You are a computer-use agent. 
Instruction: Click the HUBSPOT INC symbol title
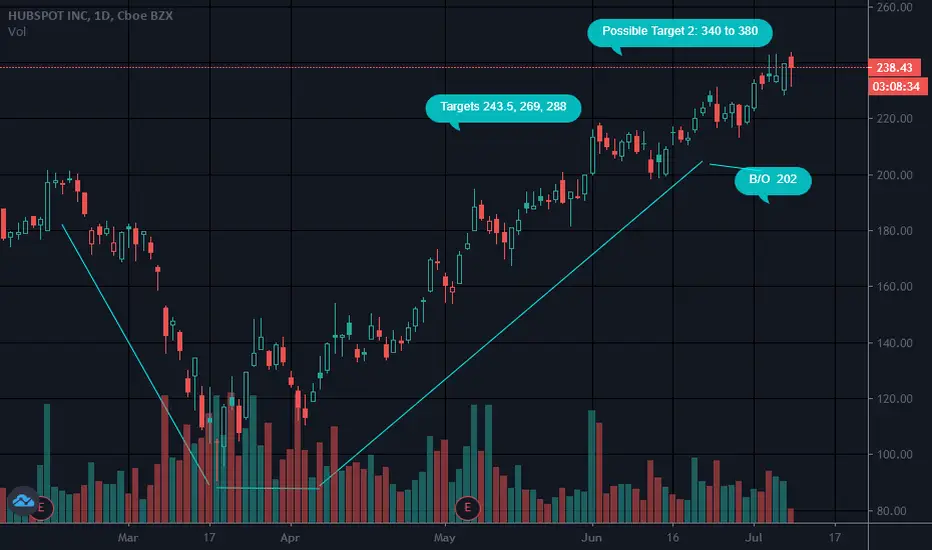point(48,16)
